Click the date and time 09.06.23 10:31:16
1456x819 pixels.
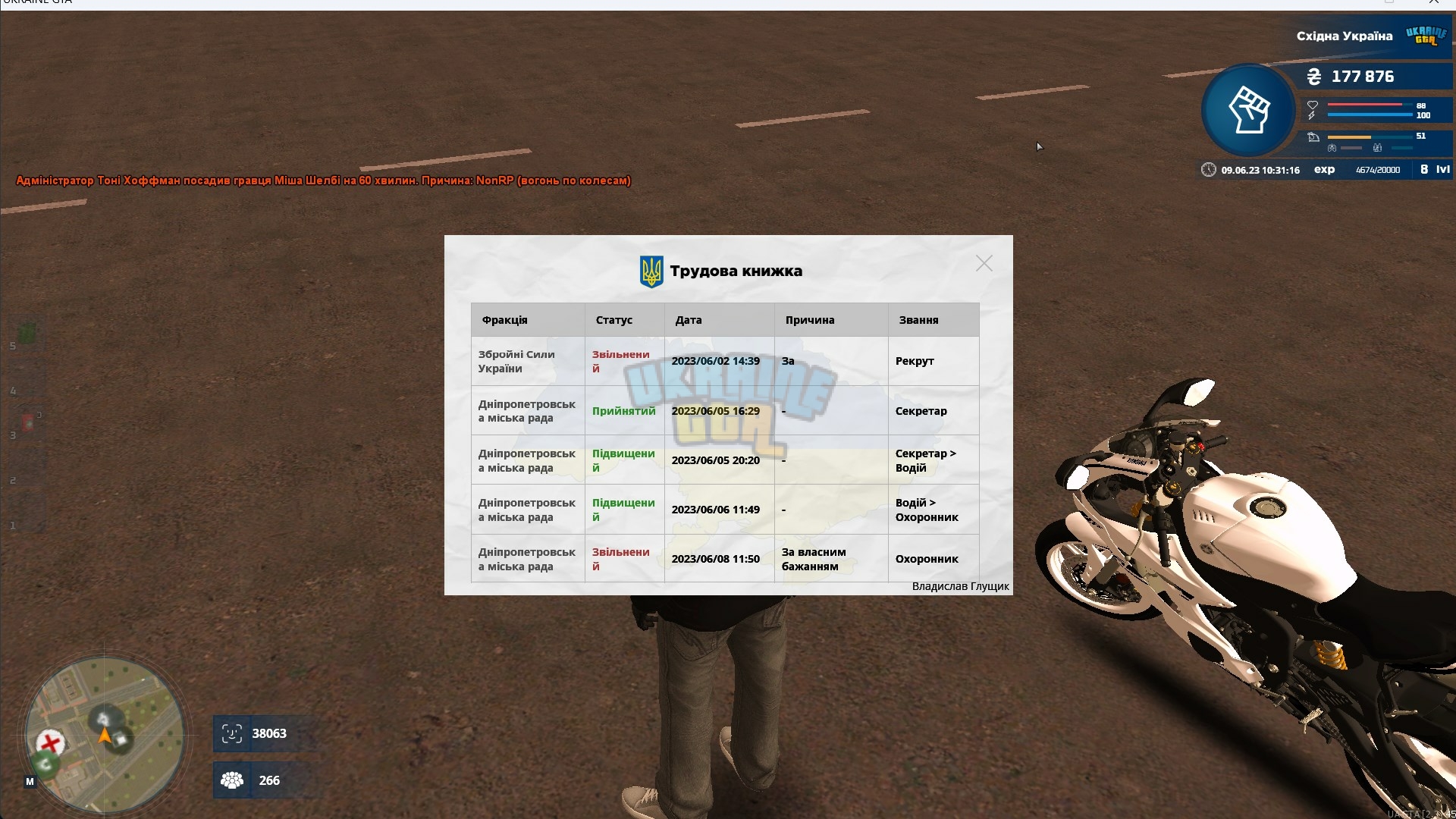(x=1260, y=170)
